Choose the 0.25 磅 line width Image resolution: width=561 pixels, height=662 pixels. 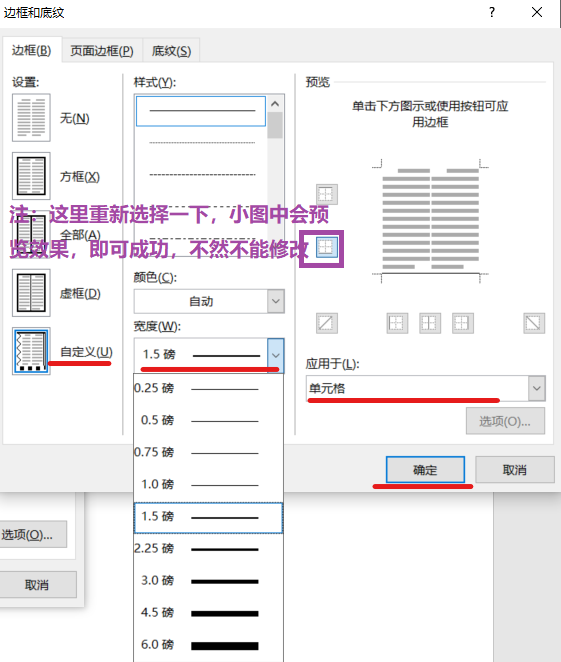[x=208, y=388]
